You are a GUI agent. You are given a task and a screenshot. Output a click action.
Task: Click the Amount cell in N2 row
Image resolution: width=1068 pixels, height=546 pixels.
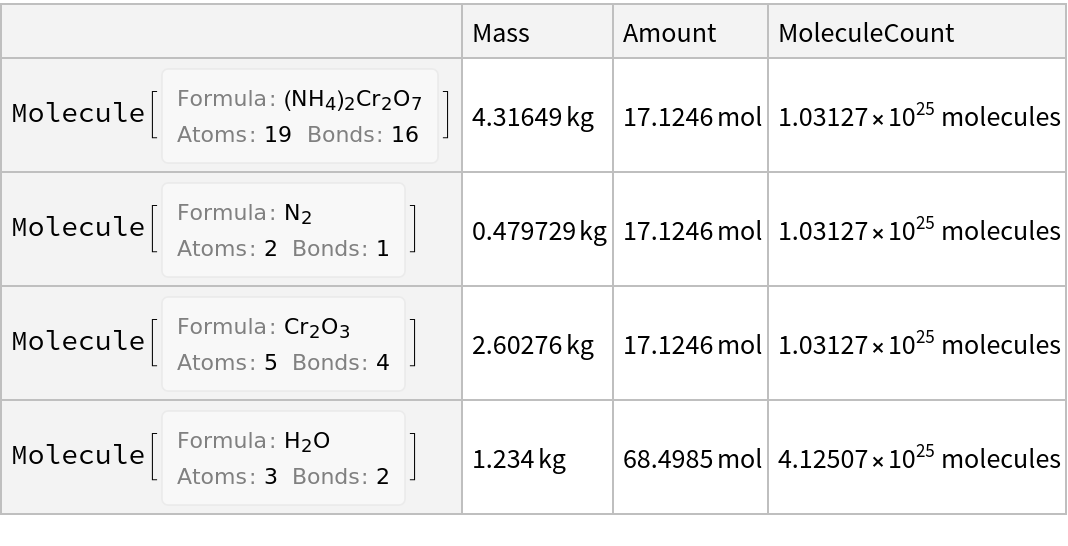[x=690, y=229]
